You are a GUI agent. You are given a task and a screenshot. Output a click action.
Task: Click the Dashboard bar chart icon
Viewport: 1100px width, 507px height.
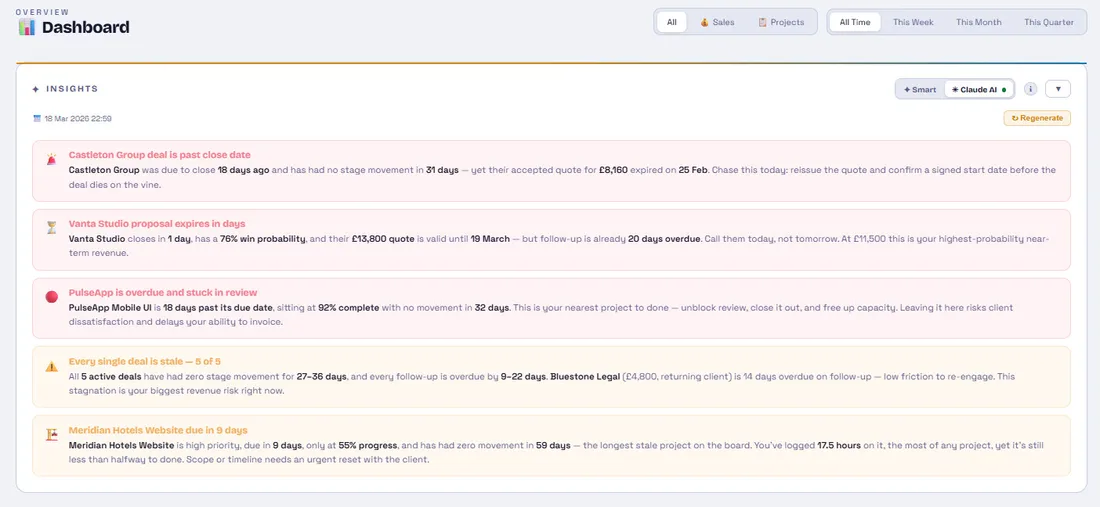tap(27, 27)
